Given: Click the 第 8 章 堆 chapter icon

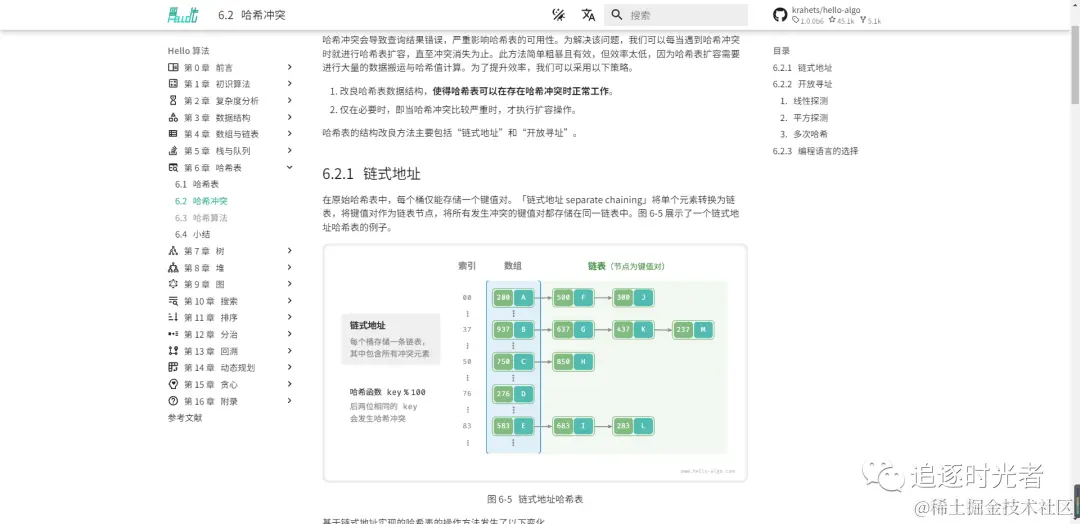Looking at the screenshot, I should tap(173, 267).
